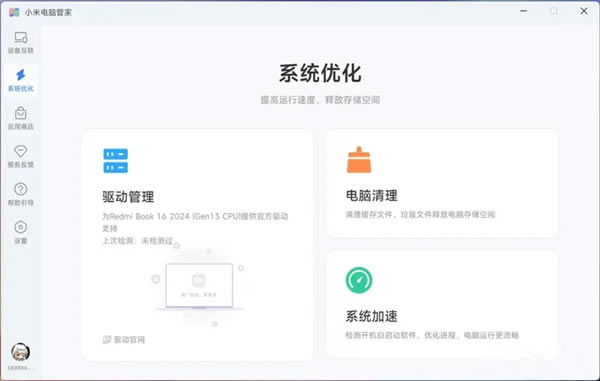Click the 系统优化 page heading
Viewport: 600px width, 381px height.
[x=320, y=73]
